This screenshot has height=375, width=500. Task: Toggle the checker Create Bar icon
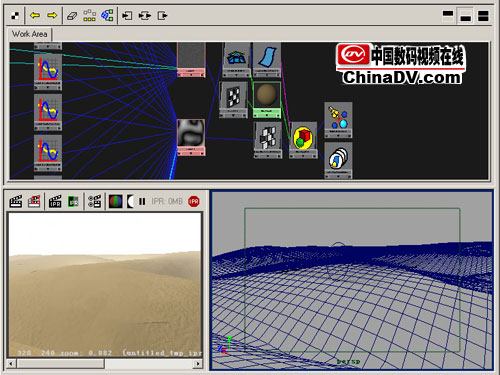point(15,16)
